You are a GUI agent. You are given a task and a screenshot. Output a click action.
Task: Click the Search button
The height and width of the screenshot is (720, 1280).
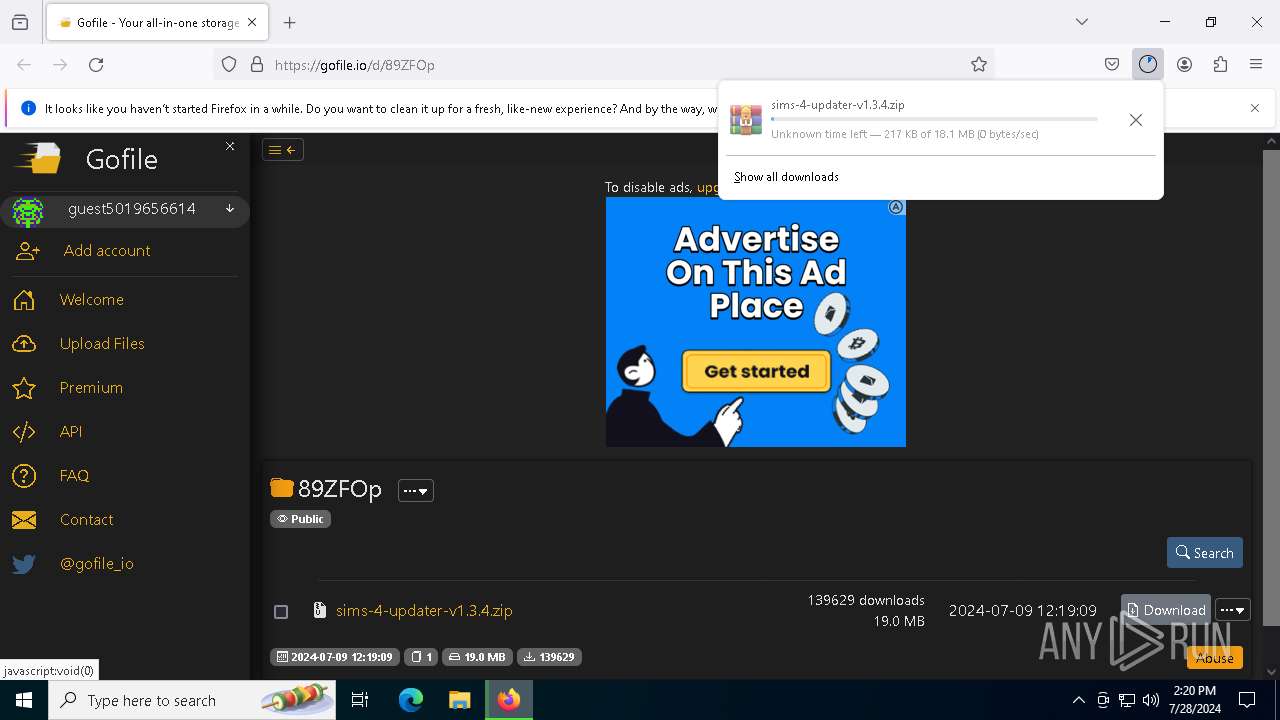pos(1204,553)
